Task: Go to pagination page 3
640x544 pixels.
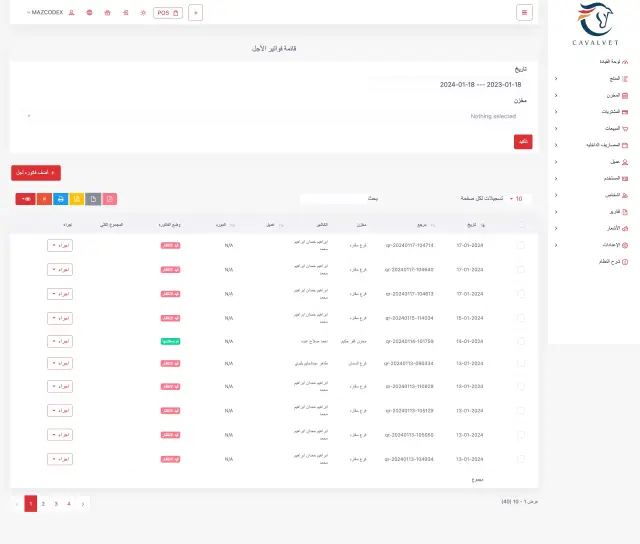Action: (56, 504)
